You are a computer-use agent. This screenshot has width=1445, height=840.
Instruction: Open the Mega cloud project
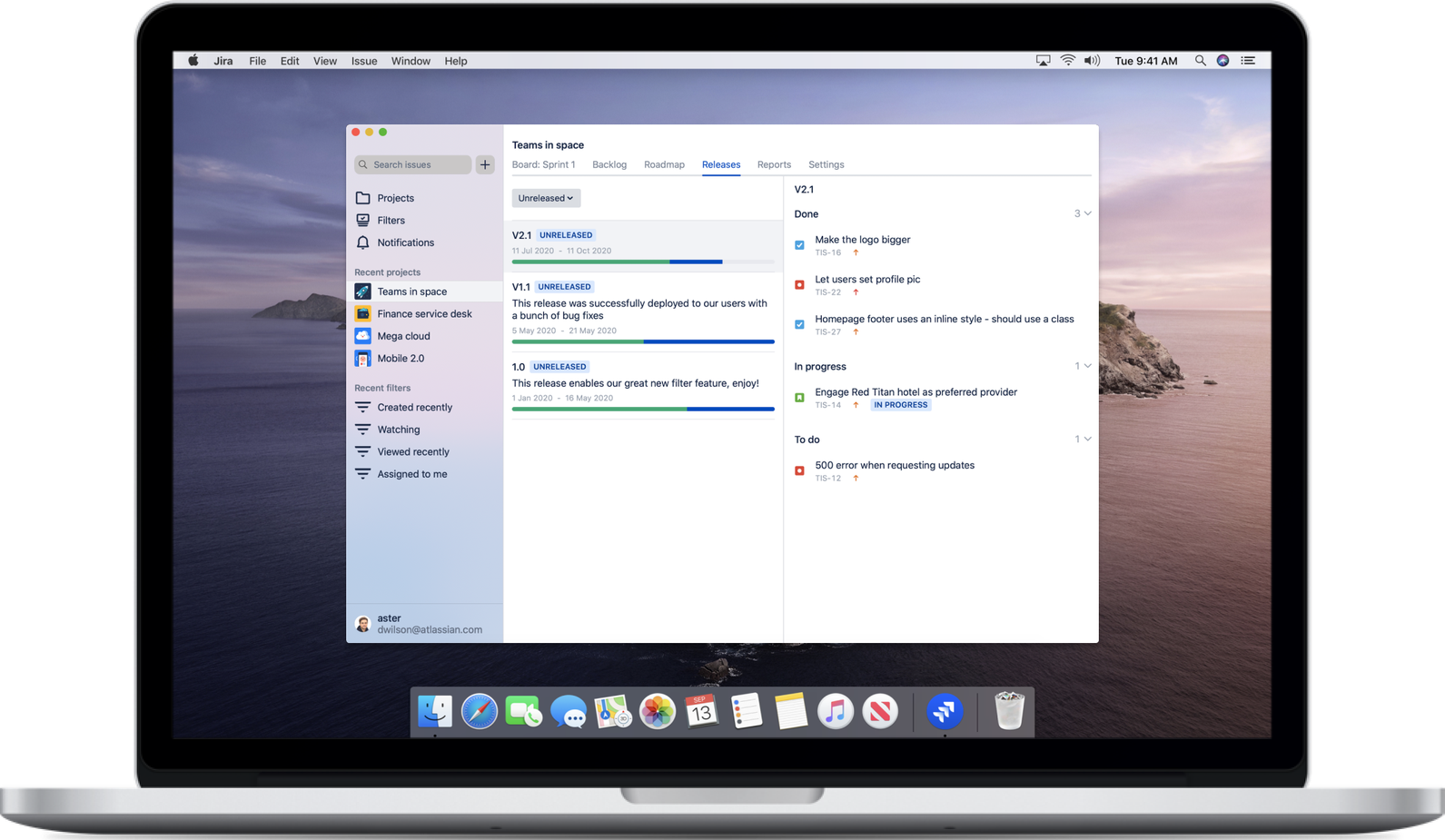[424, 336]
